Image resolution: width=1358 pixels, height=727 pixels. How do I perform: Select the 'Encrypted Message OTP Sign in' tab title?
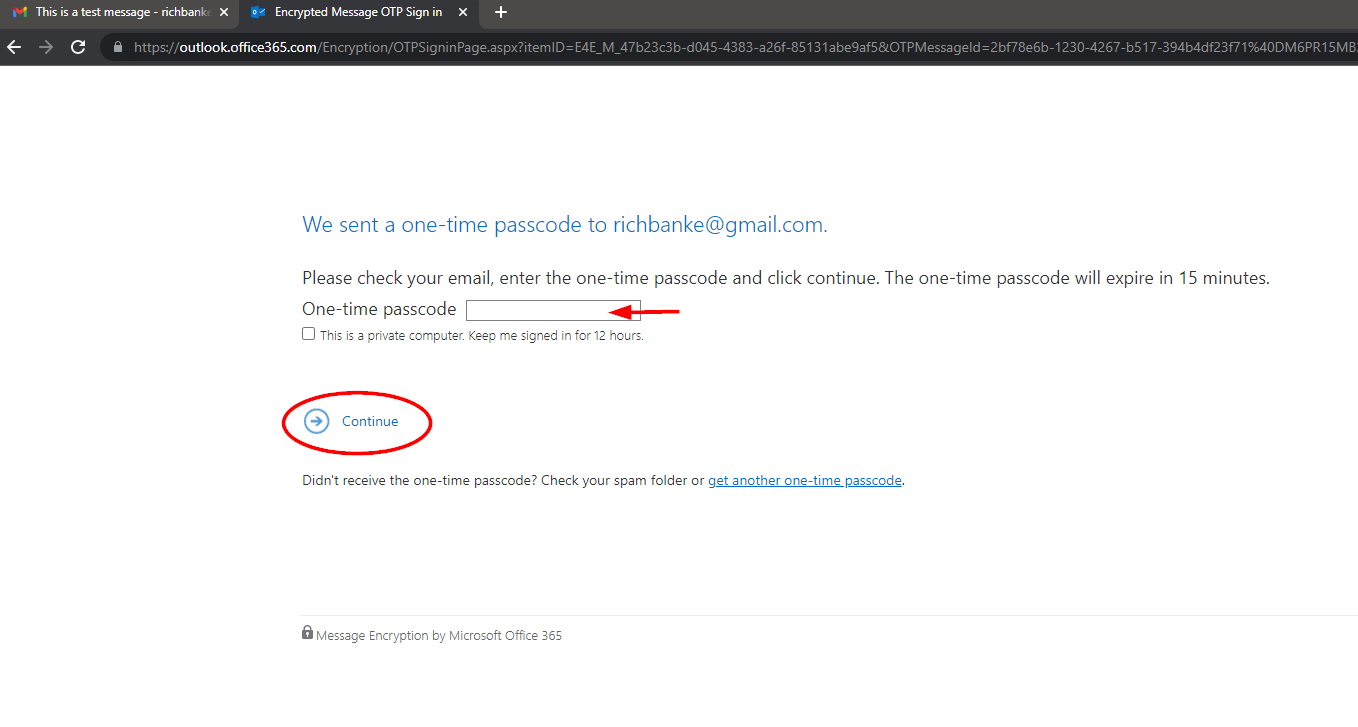pyautogui.click(x=358, y=12)
